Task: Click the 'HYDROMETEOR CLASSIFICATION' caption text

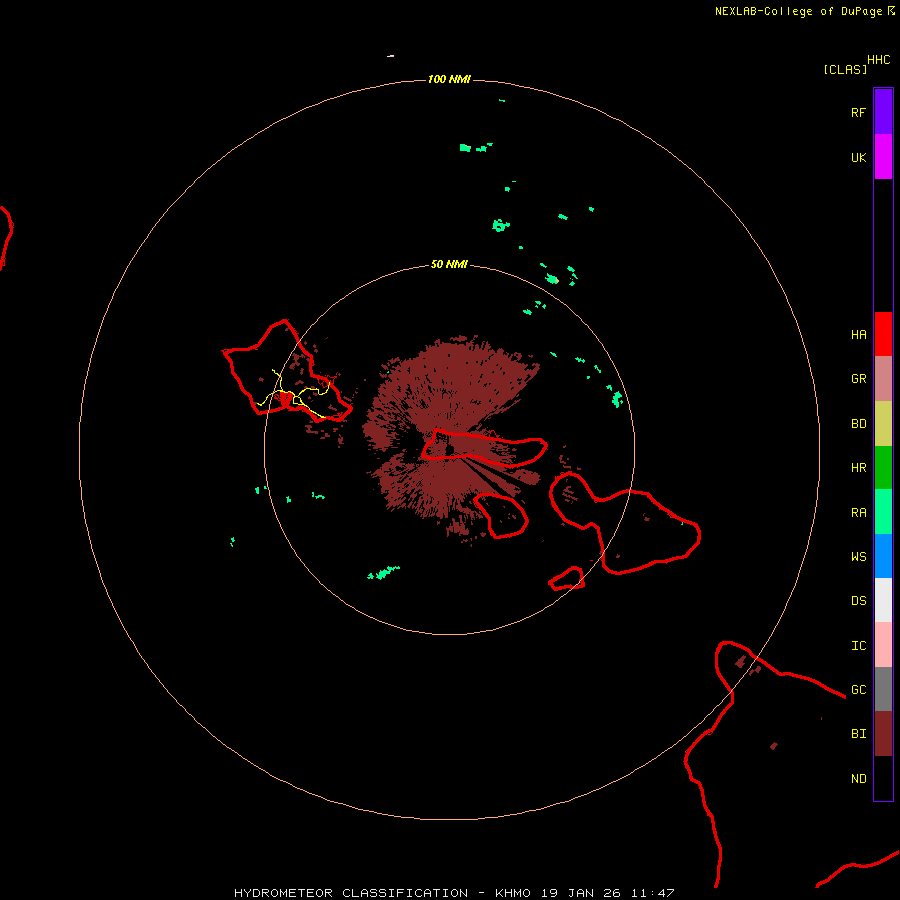Action: click(351, 893)
